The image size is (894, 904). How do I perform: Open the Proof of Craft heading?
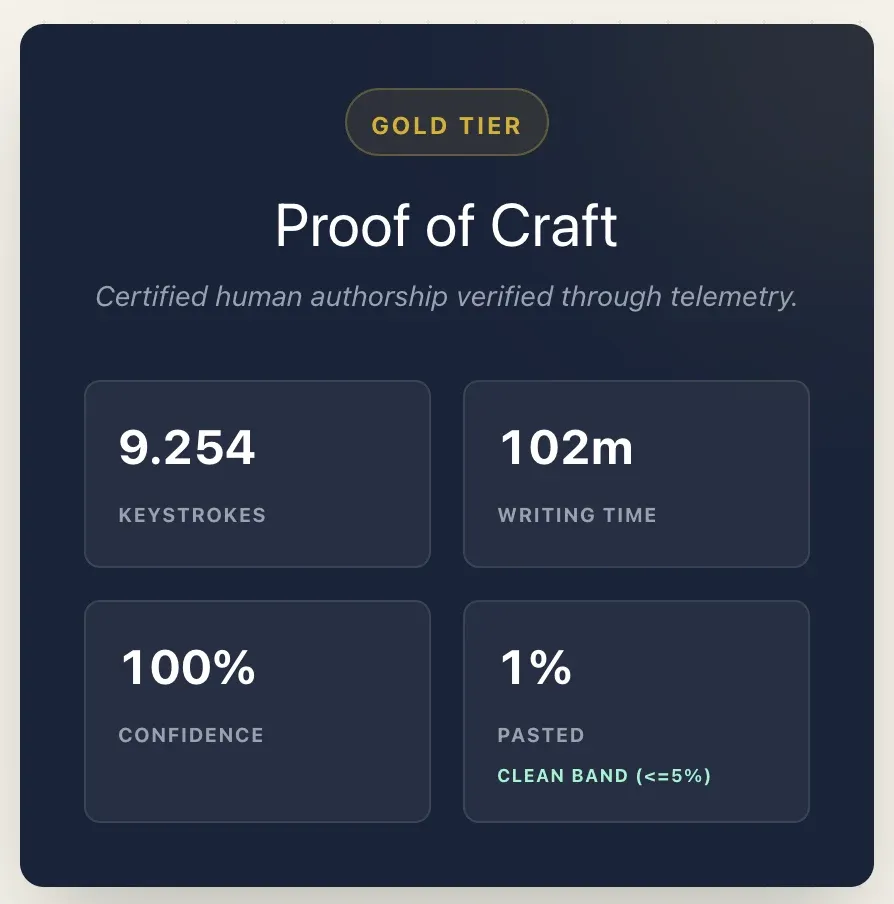coord(446,225)
